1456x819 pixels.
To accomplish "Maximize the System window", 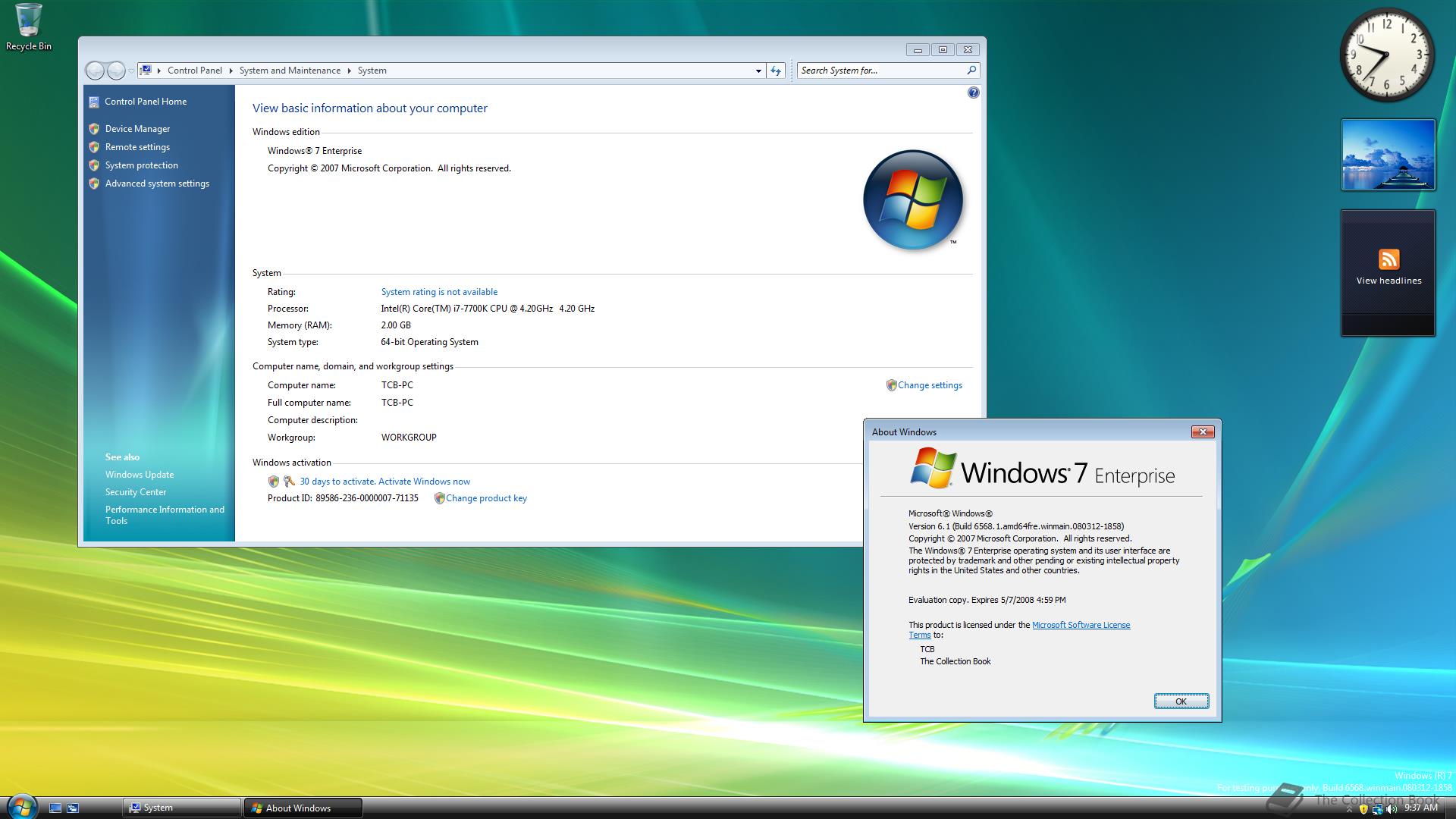I will coord(943,50).
